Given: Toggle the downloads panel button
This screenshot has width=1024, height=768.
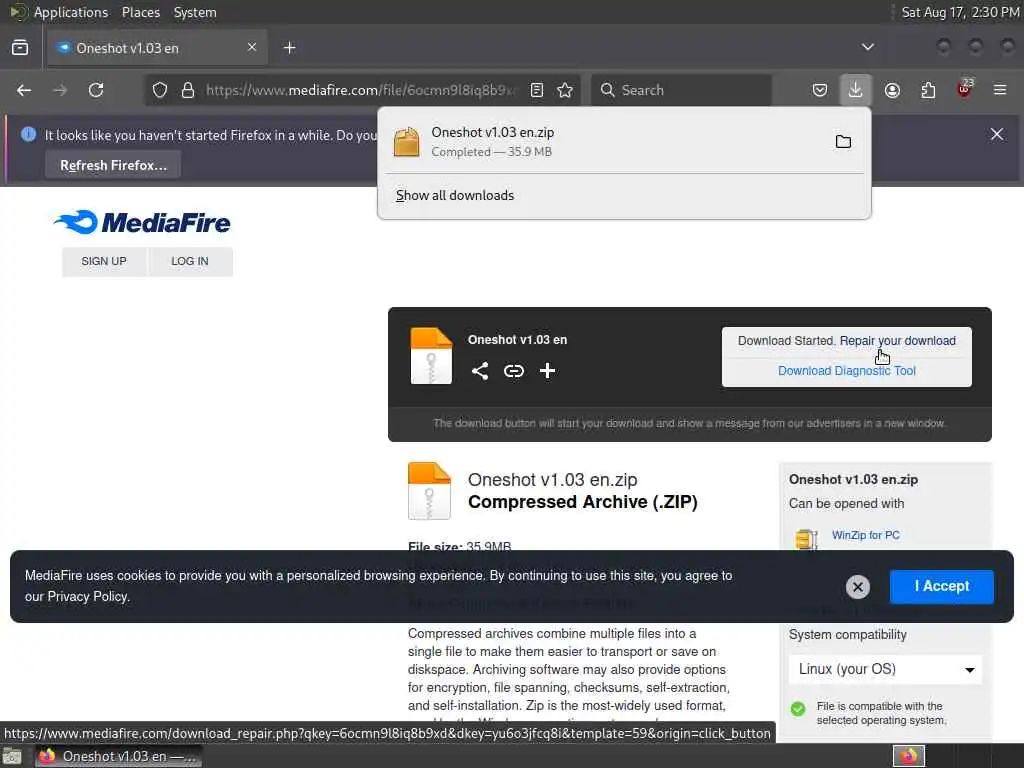Looking at the screenshot, I should (856, 90).
